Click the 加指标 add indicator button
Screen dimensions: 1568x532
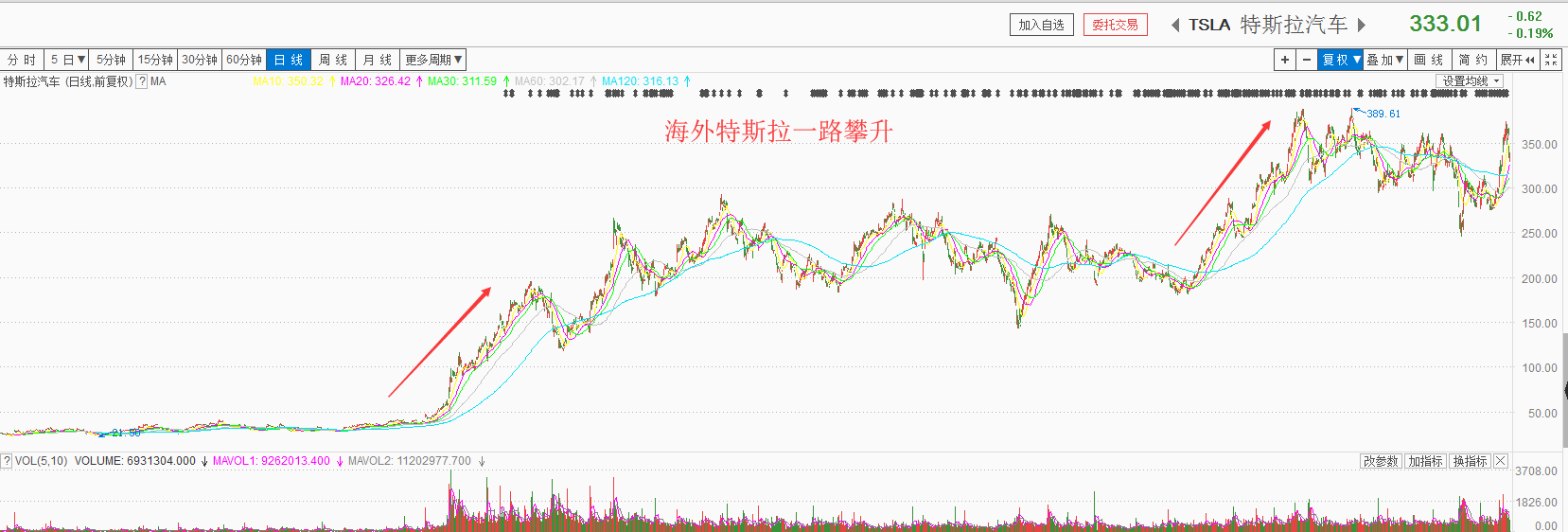(1425, 461)
